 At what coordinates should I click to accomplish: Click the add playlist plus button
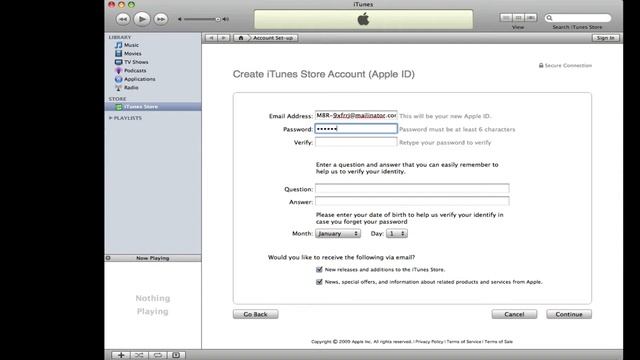[x=121, y=355]
